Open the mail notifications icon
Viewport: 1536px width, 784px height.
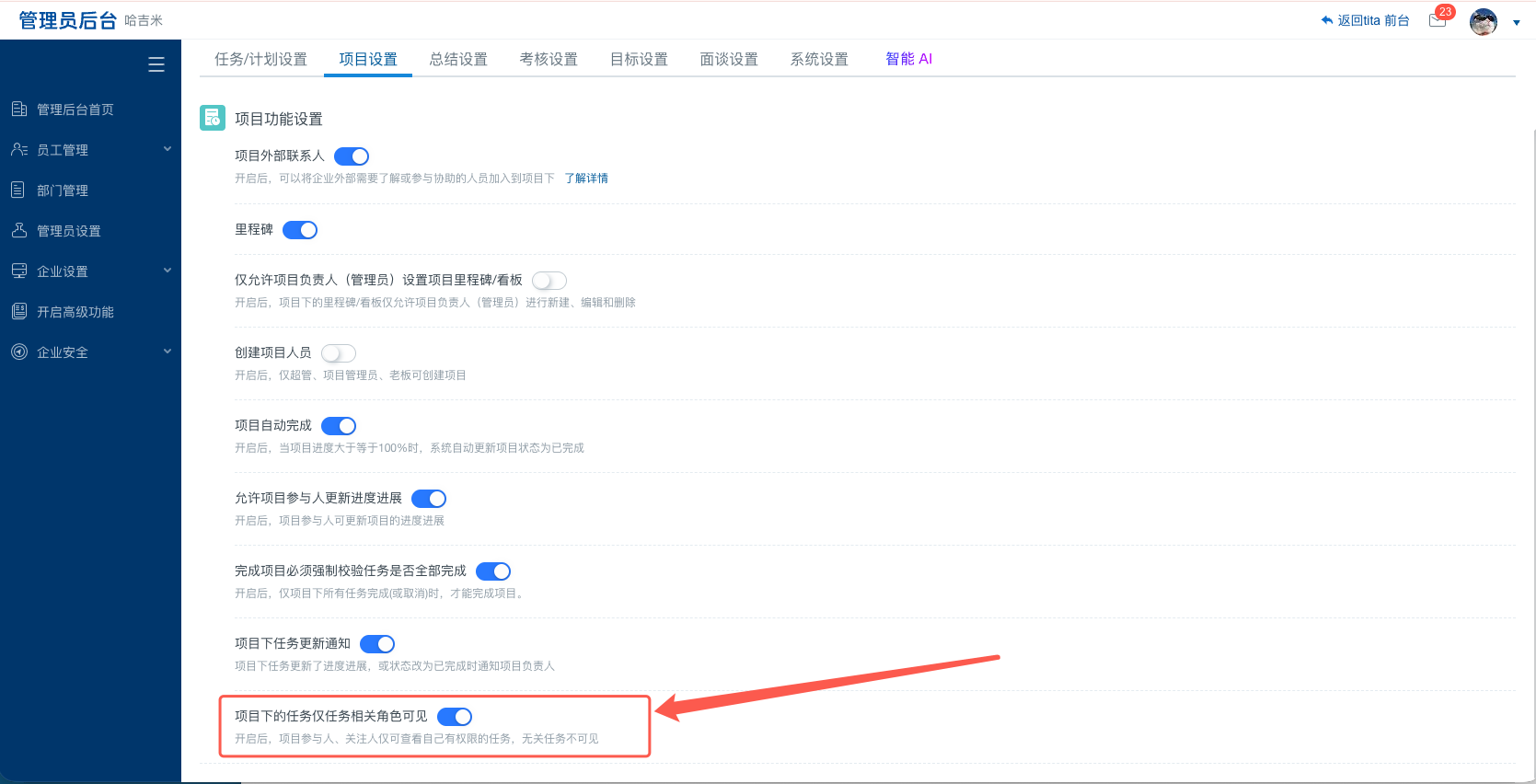click(x=1438, y=20)
